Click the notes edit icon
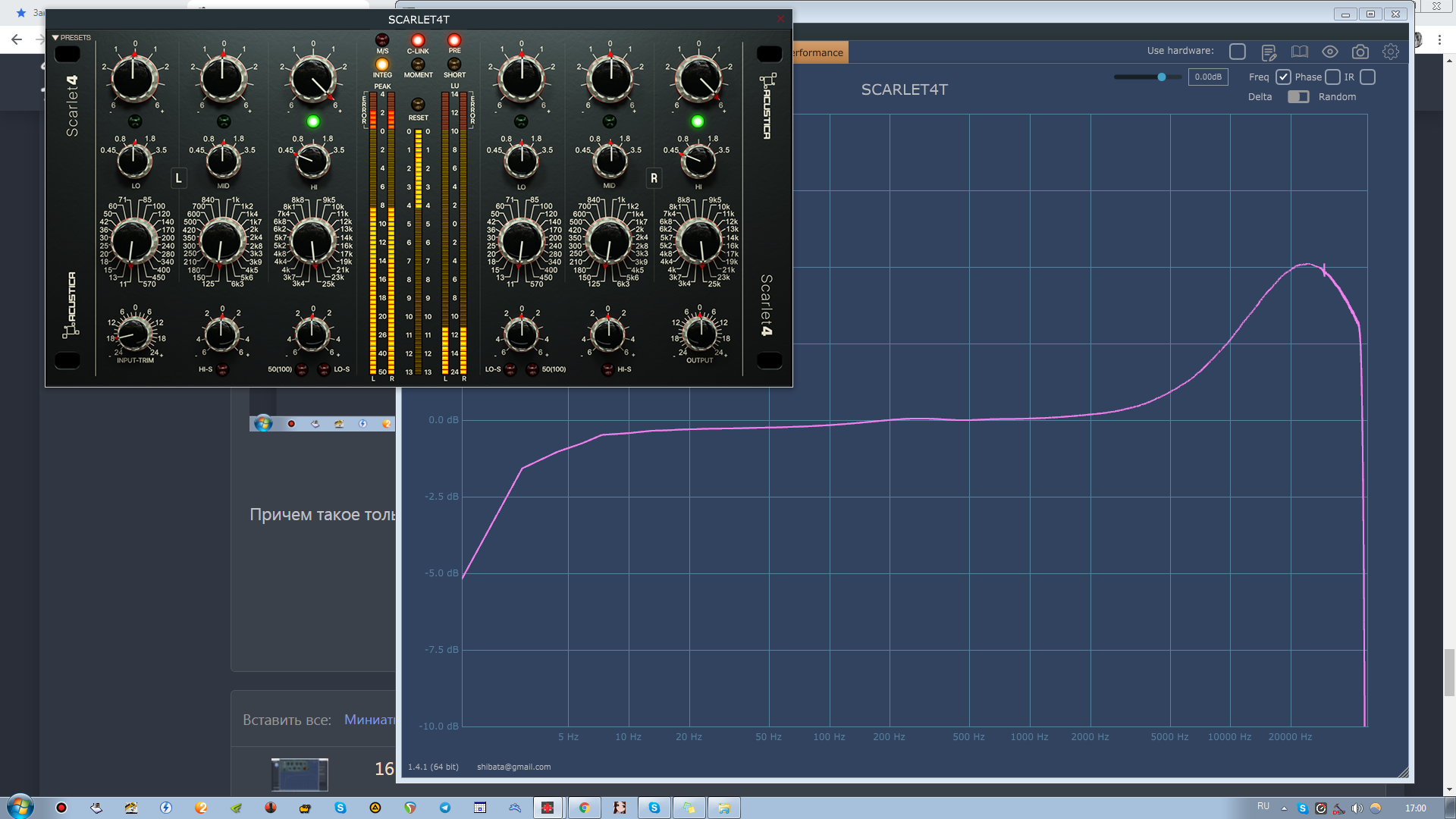 pos(1269,52)
